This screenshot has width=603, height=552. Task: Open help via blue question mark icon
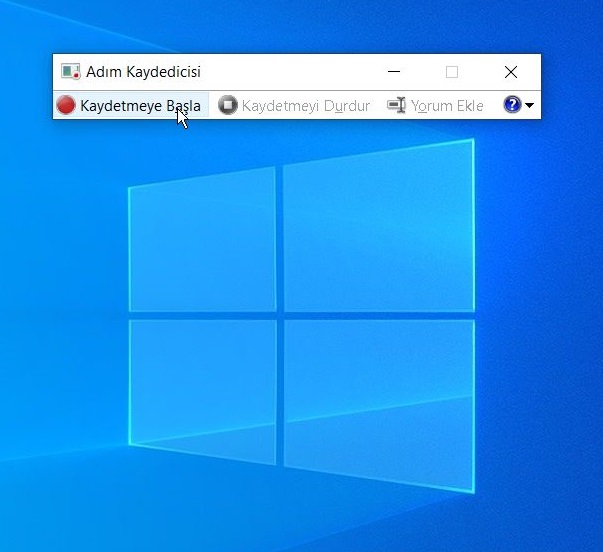tap(513, 105)
